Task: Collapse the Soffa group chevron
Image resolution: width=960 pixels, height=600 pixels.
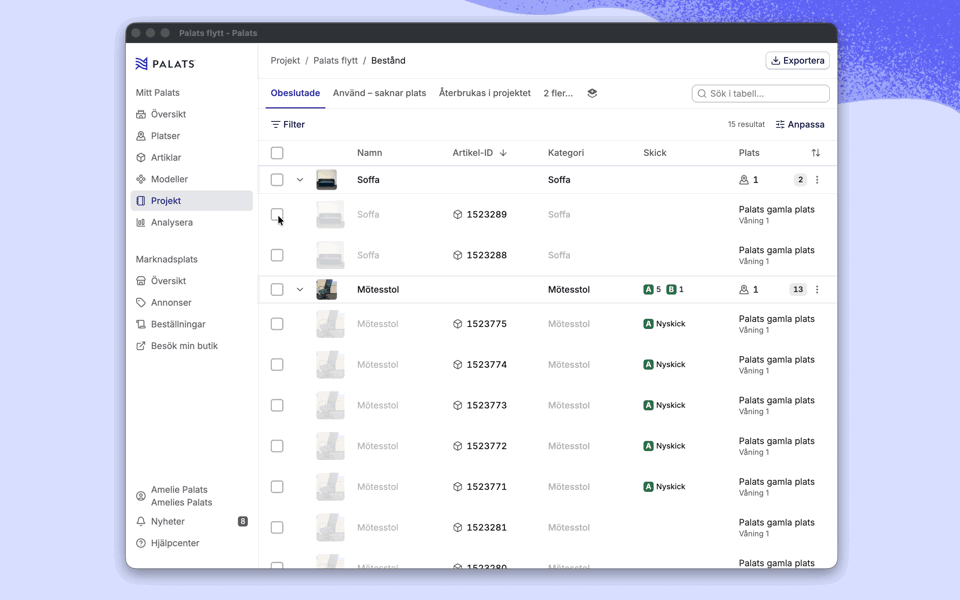Action: (300, 180)
